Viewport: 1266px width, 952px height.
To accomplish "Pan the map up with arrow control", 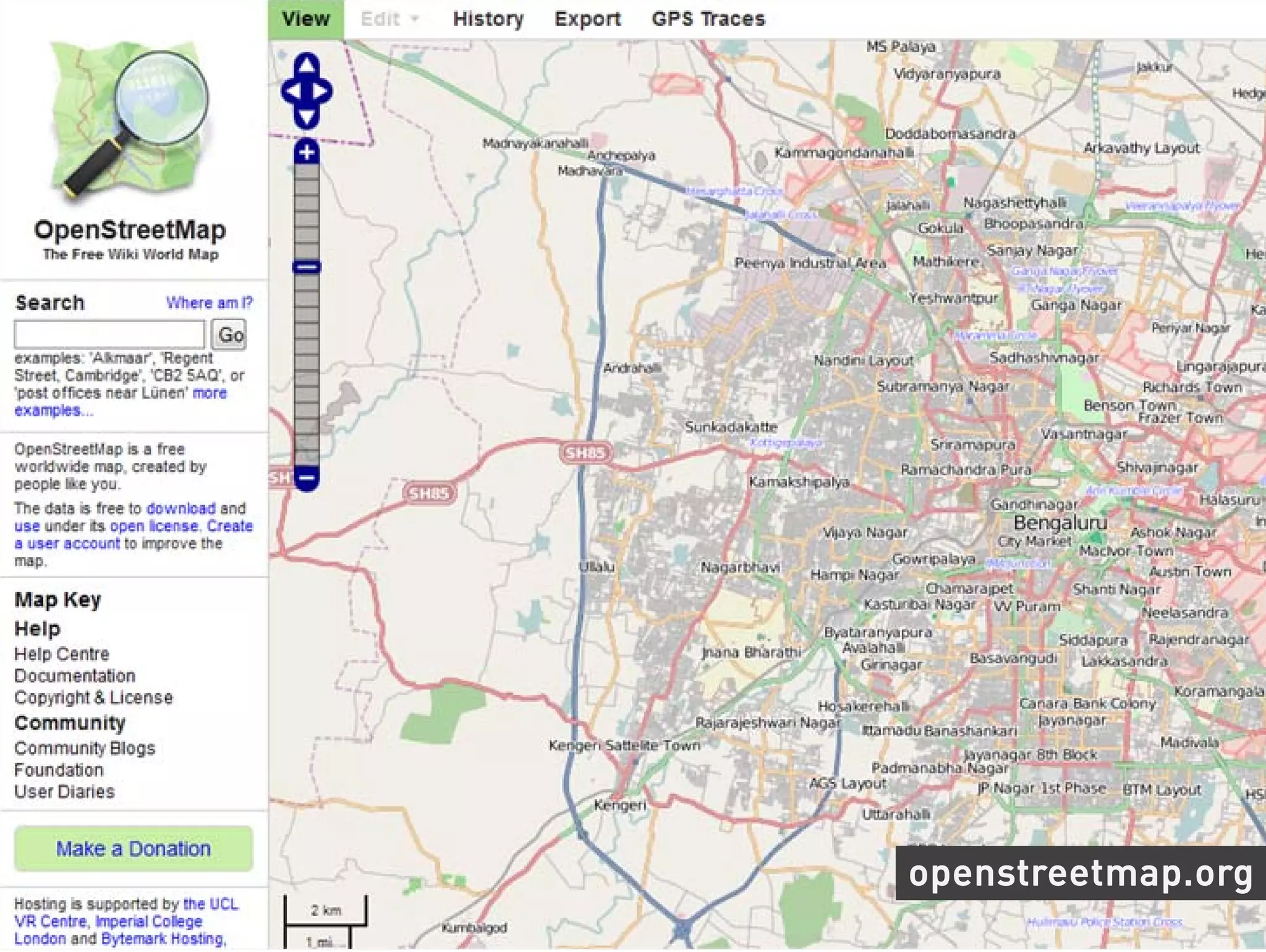I will pos(307,66).
